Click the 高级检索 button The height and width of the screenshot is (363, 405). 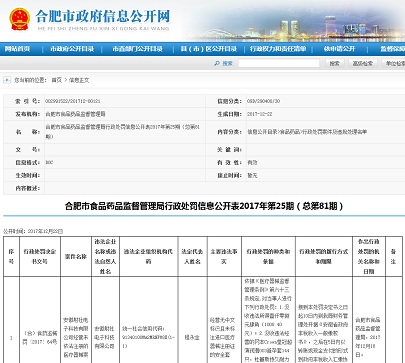363,63
